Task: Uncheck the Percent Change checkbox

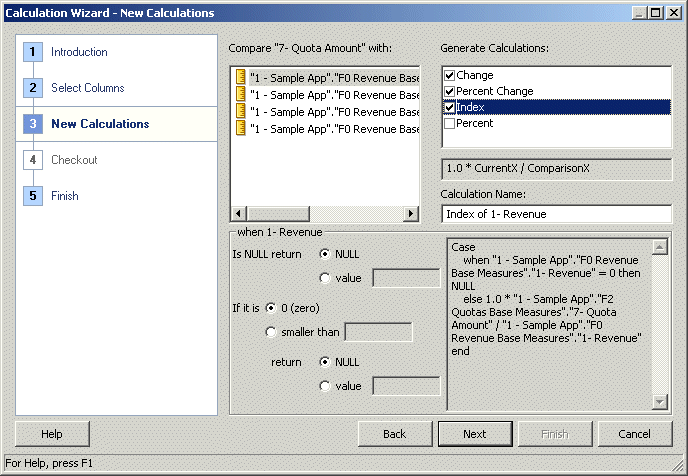Action: coord(449,91)
